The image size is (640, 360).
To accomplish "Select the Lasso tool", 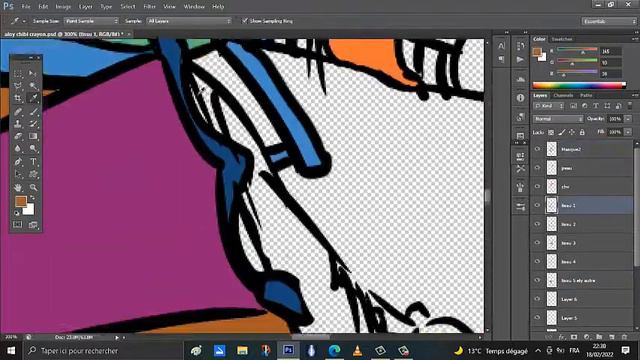I will tap(18, 86).
